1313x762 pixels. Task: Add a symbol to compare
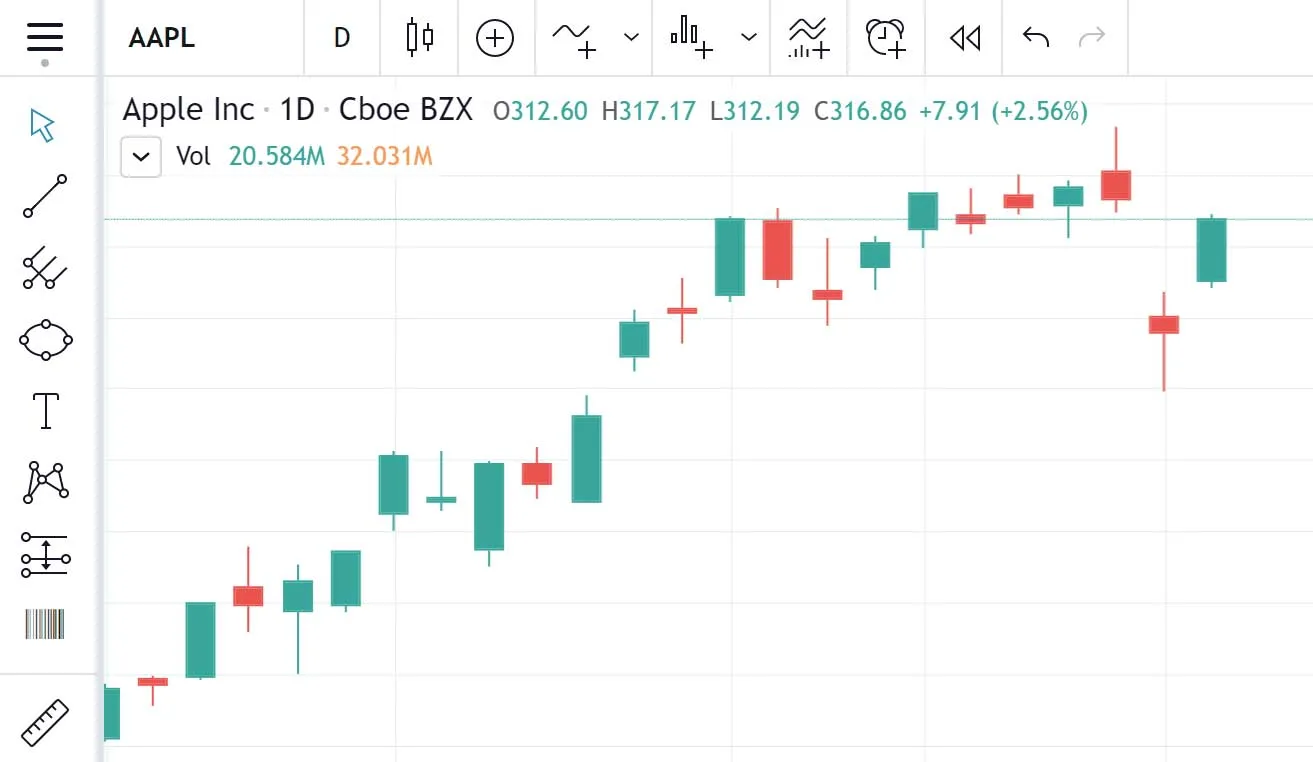[x=495, y=38]
